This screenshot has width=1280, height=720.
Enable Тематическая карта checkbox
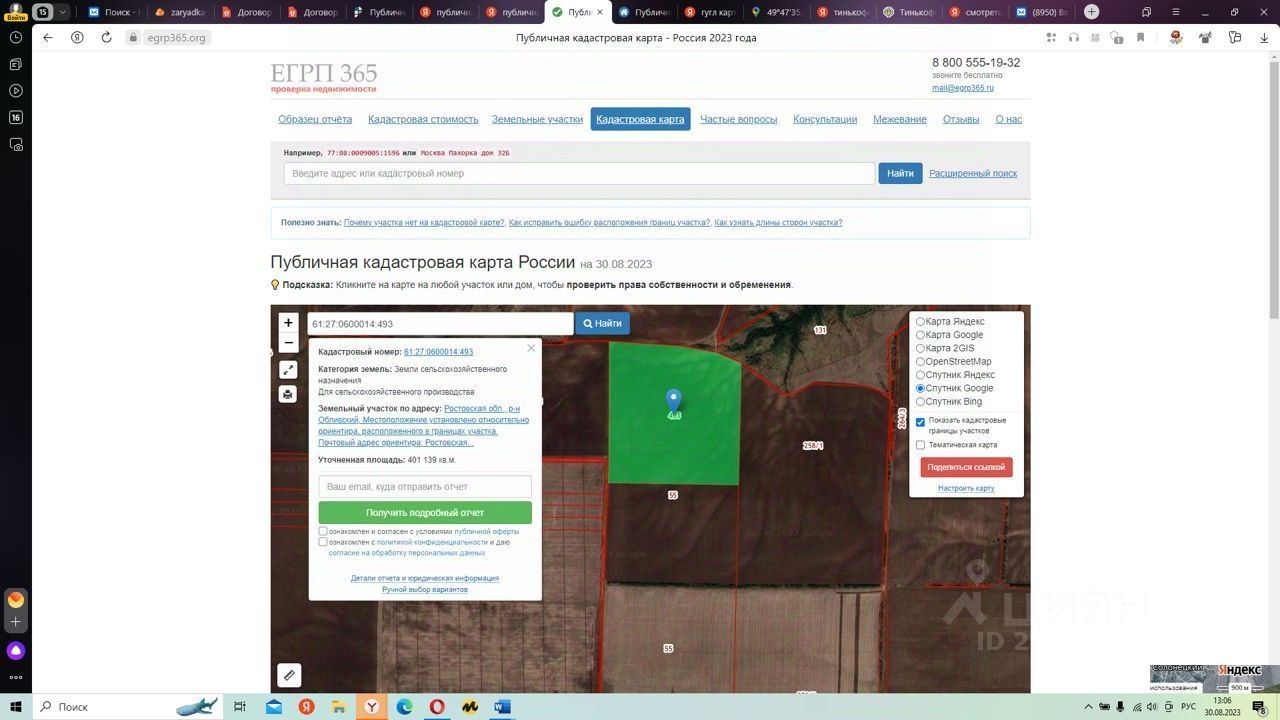tap(921, 445)
